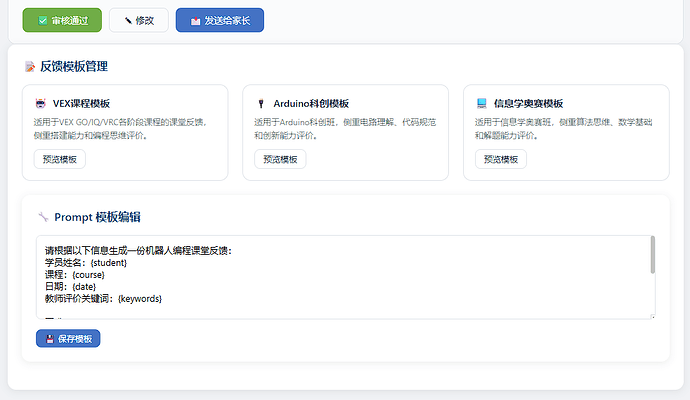
Task: Click the Prompt 模板编辑 heading
Action: [97, 217]
